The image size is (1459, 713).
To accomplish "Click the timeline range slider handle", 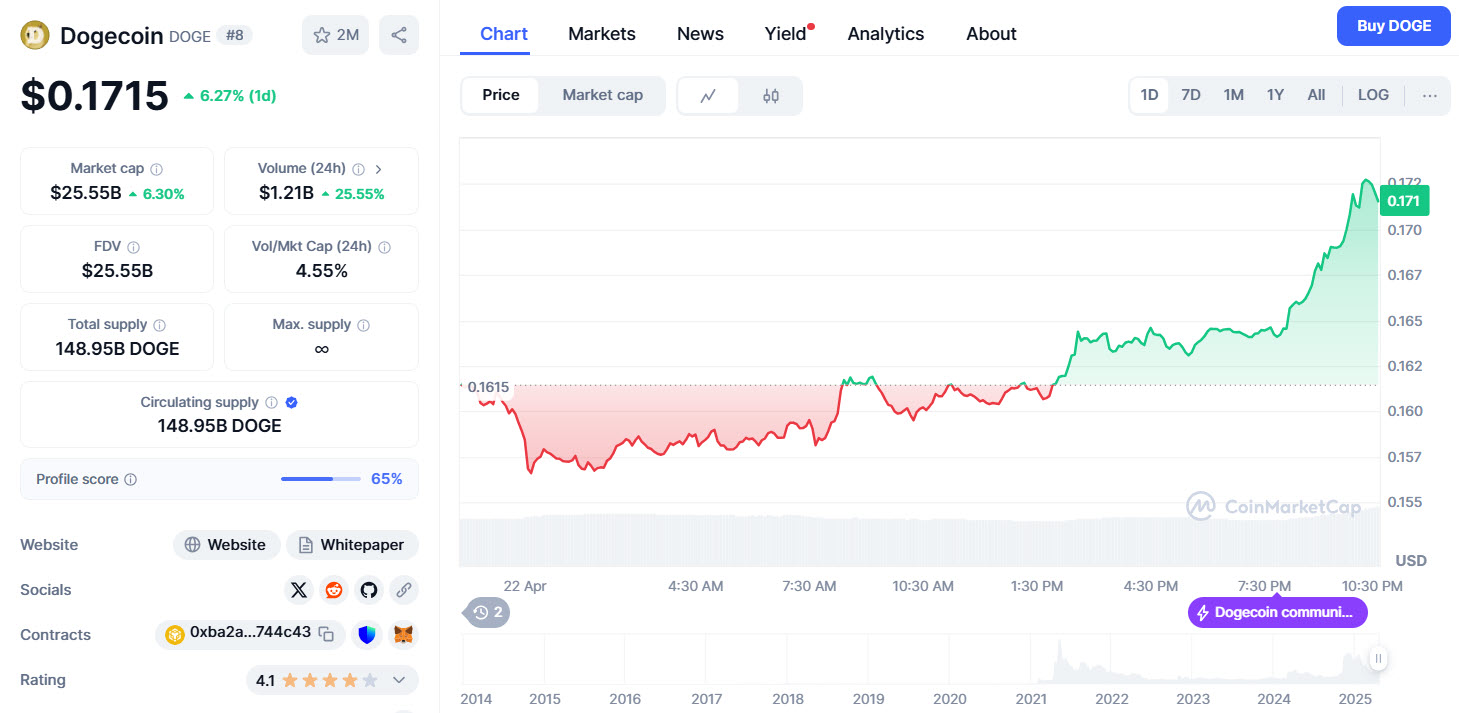I will click(x=1378, y=658).
